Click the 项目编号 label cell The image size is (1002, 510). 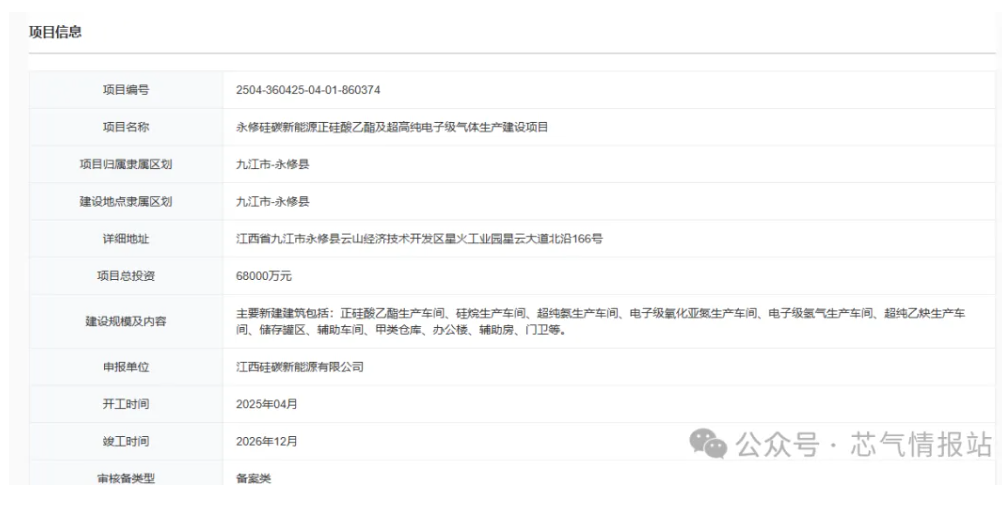[126, 90]
